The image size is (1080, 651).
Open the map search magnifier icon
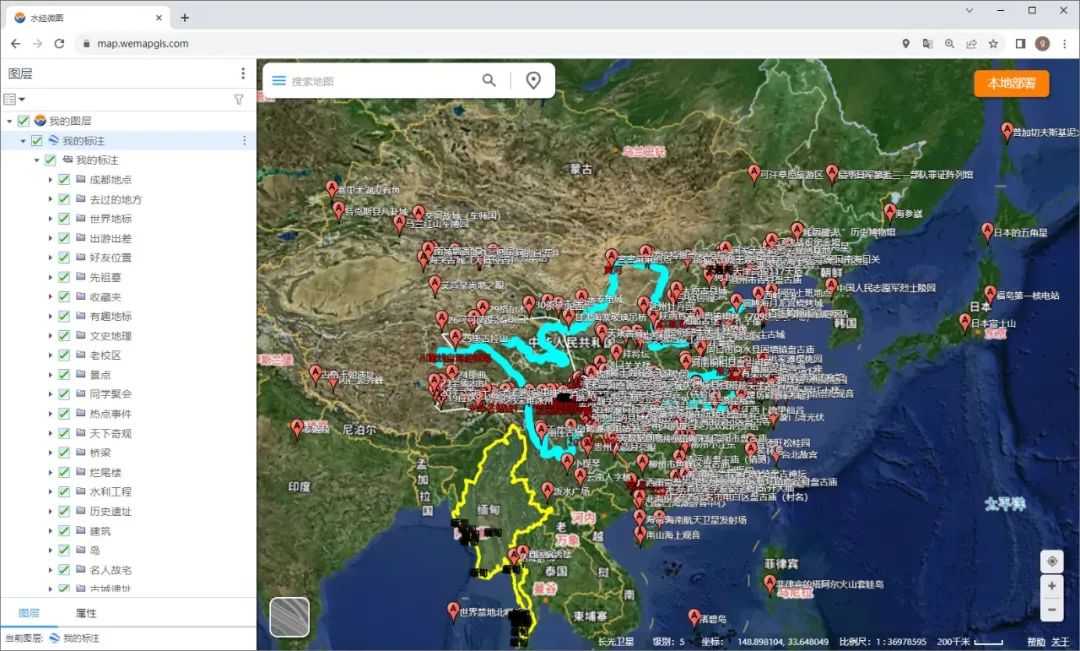[488, 79]
